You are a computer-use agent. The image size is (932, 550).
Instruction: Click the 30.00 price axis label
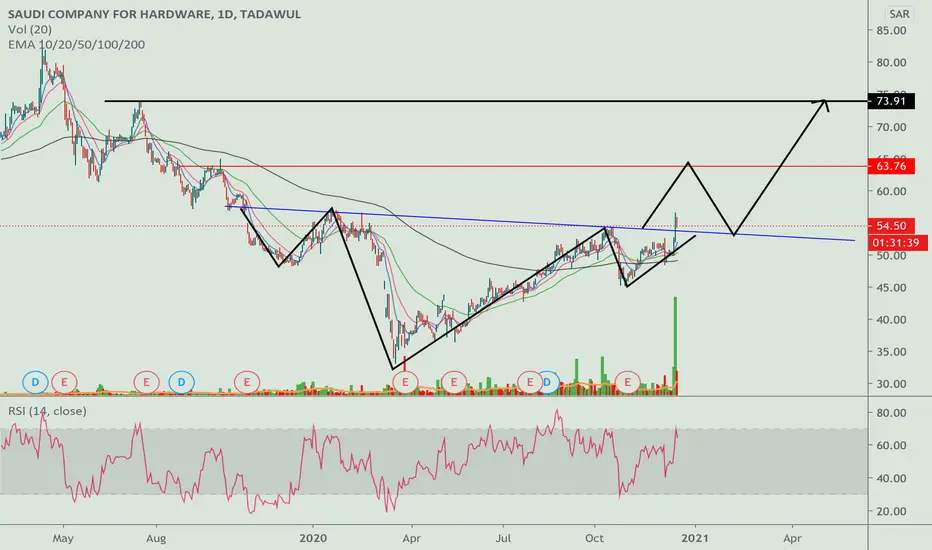[891, 384]
